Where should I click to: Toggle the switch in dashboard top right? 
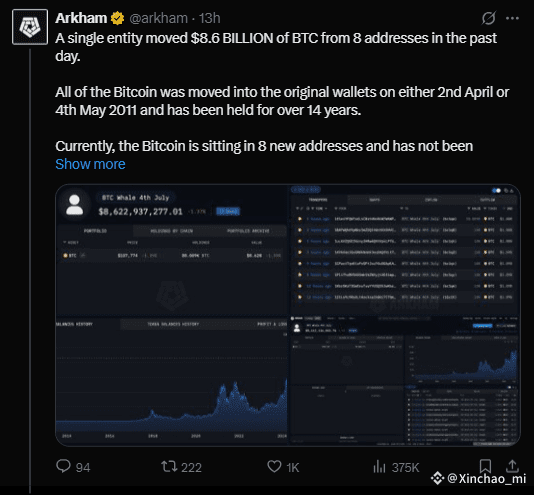pos(497,190)
